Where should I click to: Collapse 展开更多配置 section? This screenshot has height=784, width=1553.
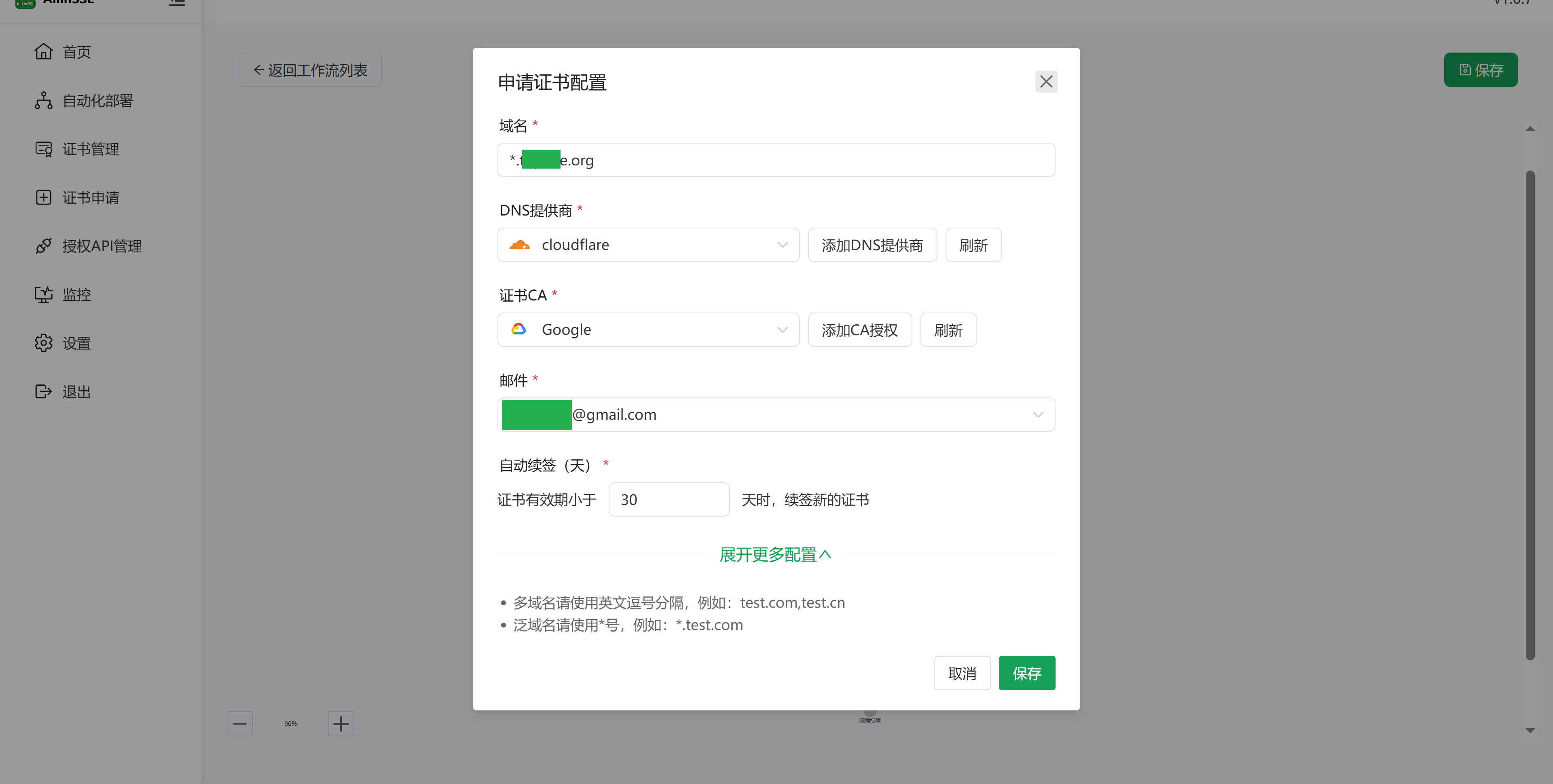point(775,554)
